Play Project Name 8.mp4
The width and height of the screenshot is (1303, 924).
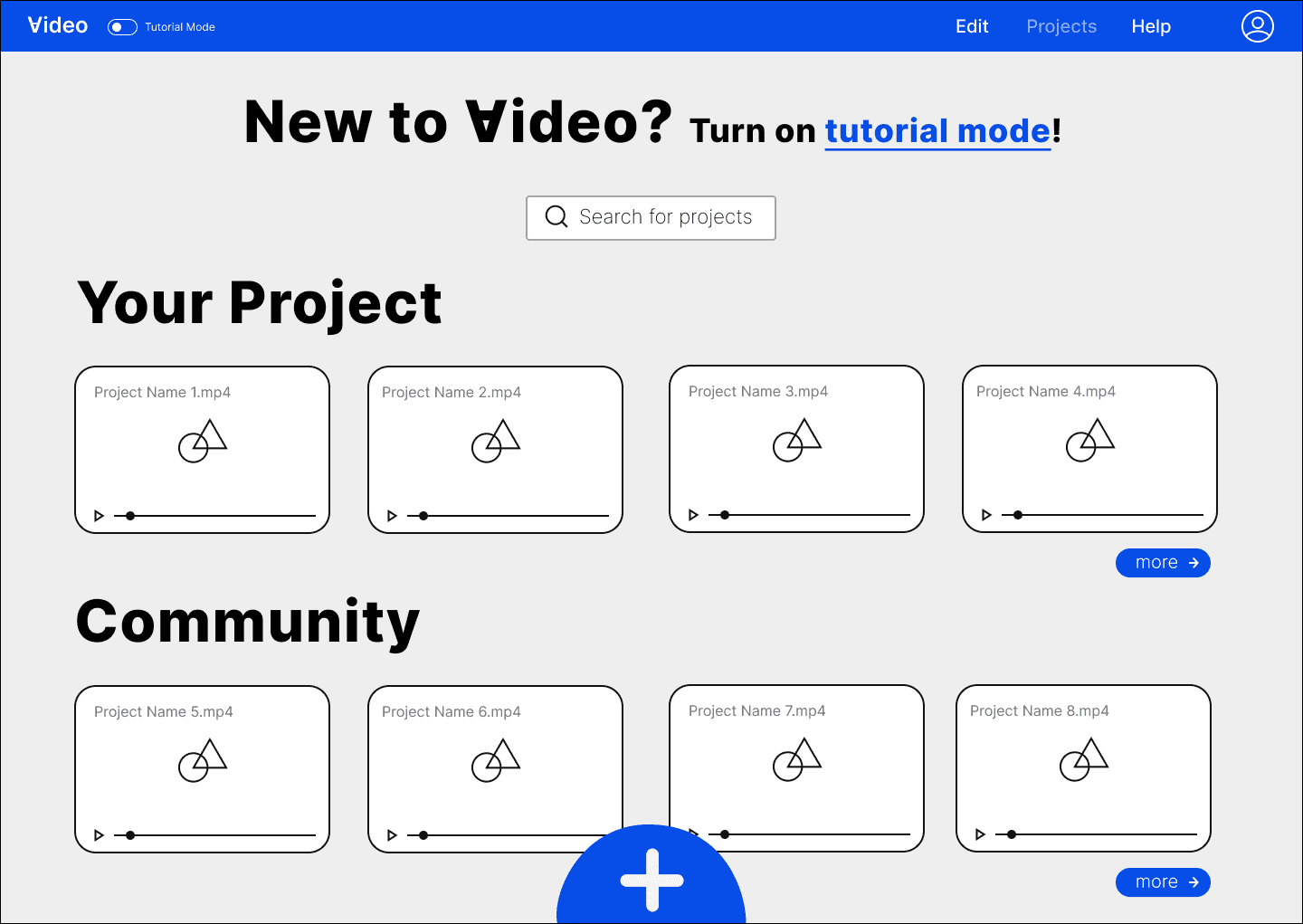click(x=980, y=834)
